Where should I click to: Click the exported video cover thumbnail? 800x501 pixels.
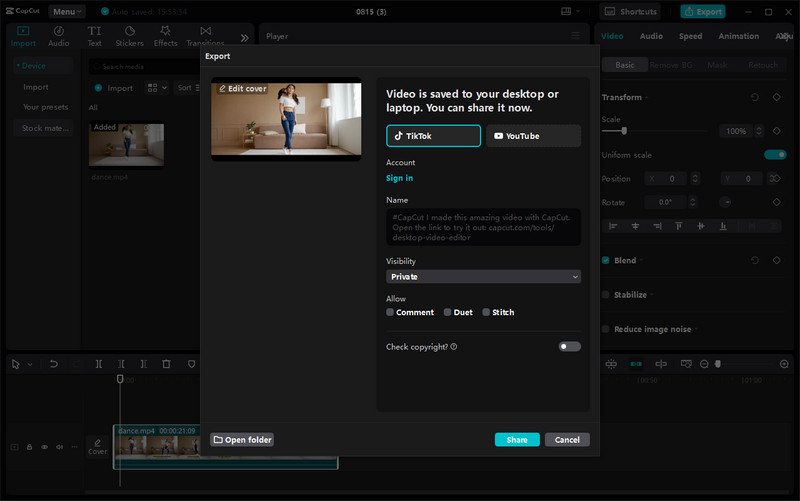(286, 119)
